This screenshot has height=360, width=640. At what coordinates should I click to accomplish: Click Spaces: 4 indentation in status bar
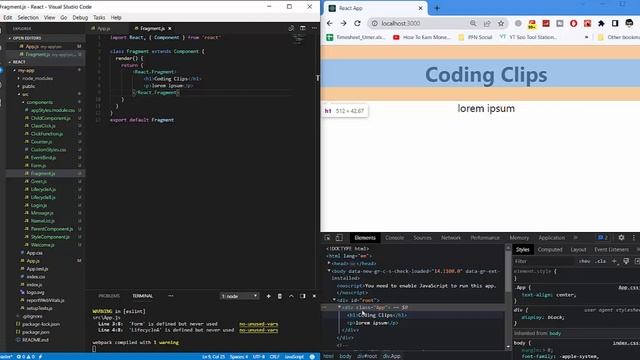point(239,357)
